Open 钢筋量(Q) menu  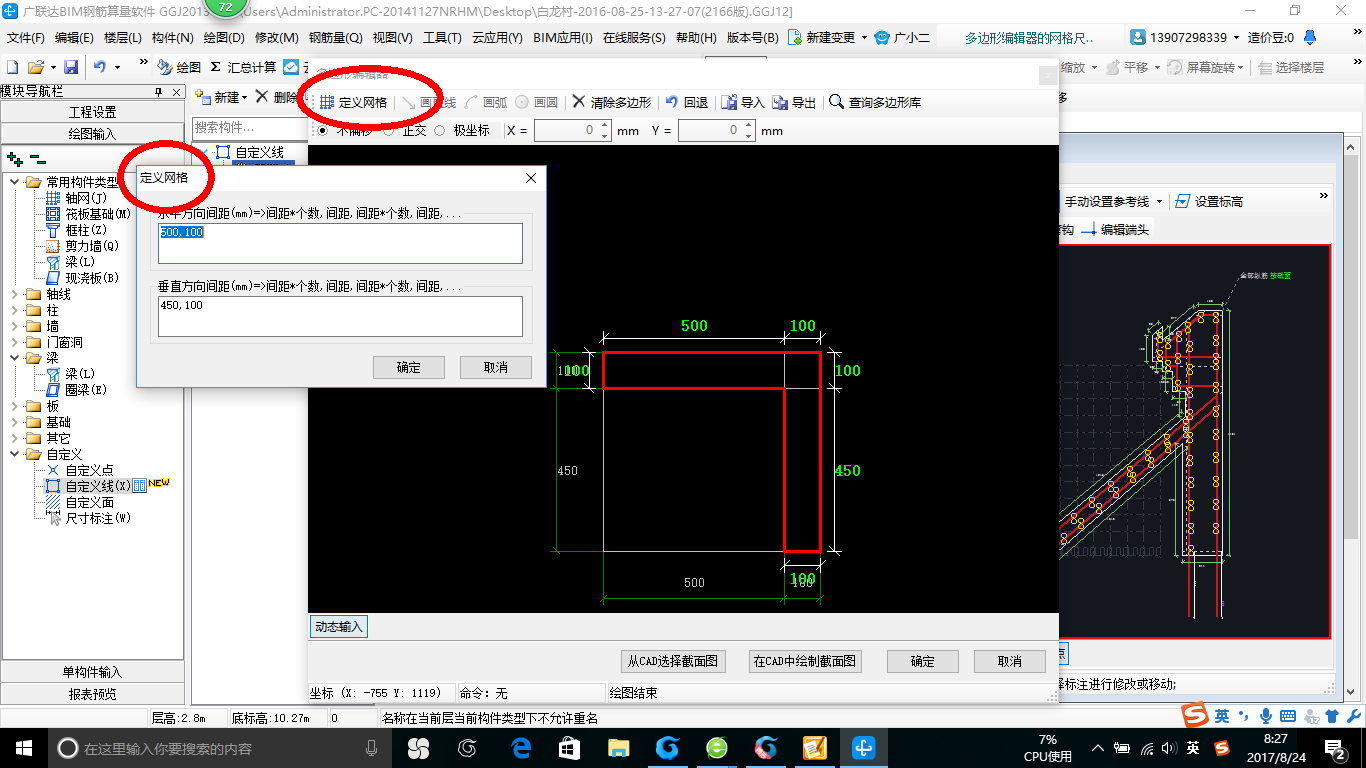point(336,37)
